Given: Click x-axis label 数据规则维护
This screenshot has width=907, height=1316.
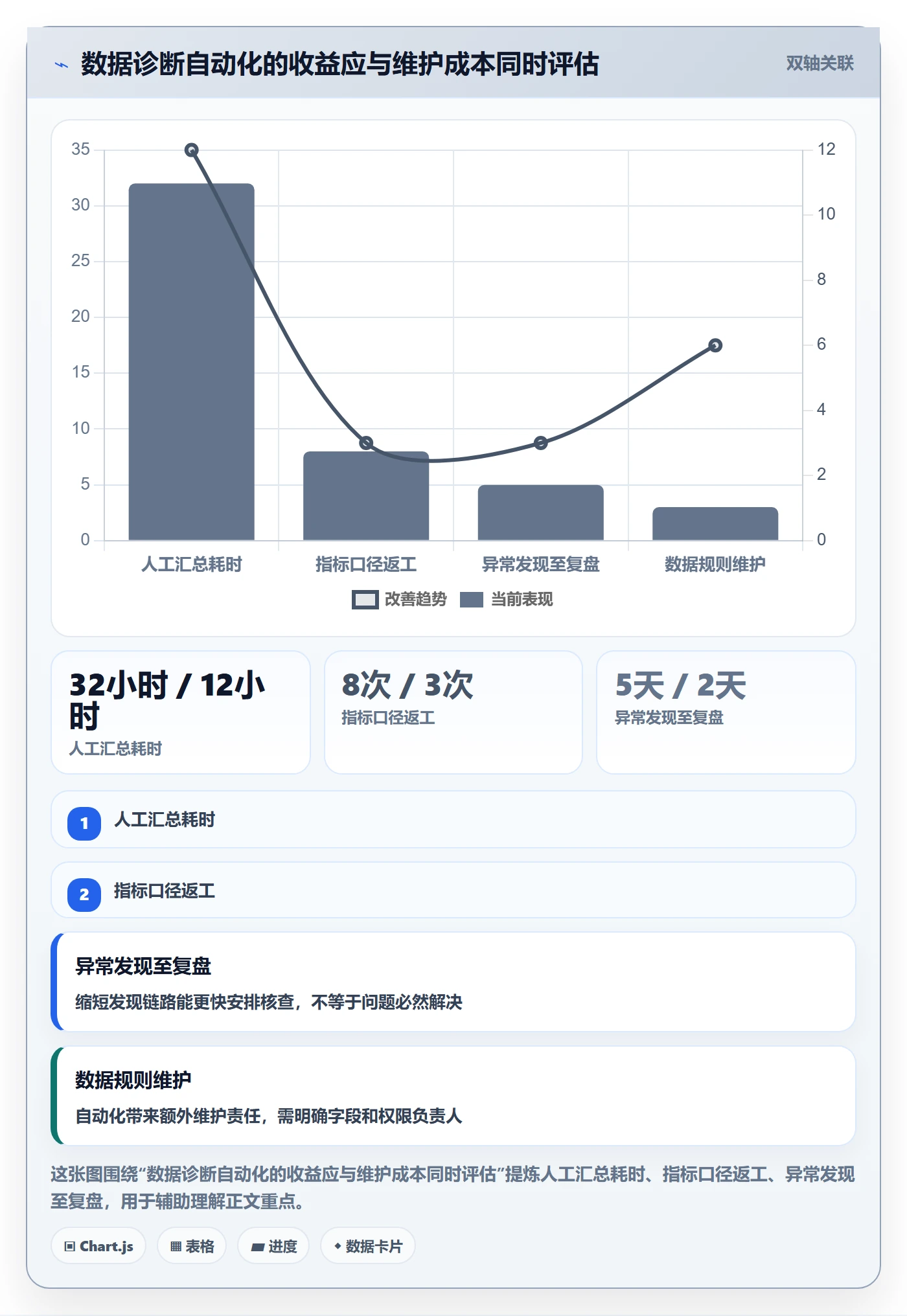Looking at the screenshot, I should point(715,564).
